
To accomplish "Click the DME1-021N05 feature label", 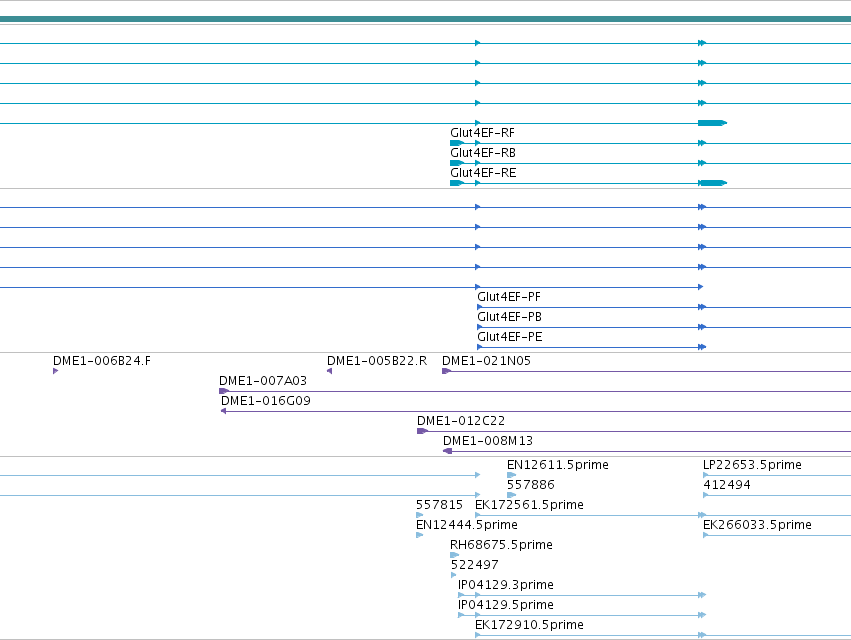I will [x=486, y=361].
